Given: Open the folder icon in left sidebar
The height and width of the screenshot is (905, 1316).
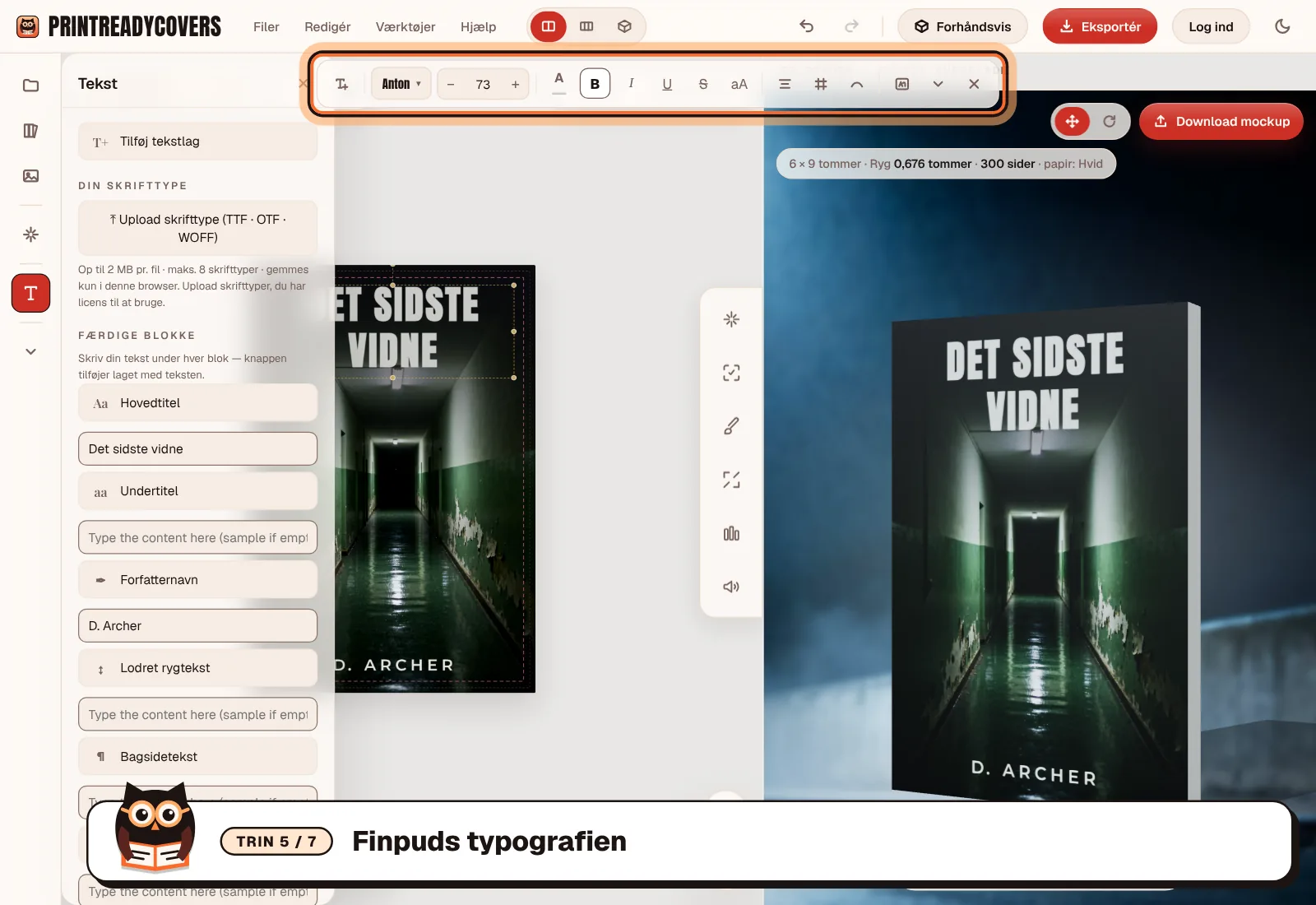Looking at the screenshot, I should (x=30, y=86).
